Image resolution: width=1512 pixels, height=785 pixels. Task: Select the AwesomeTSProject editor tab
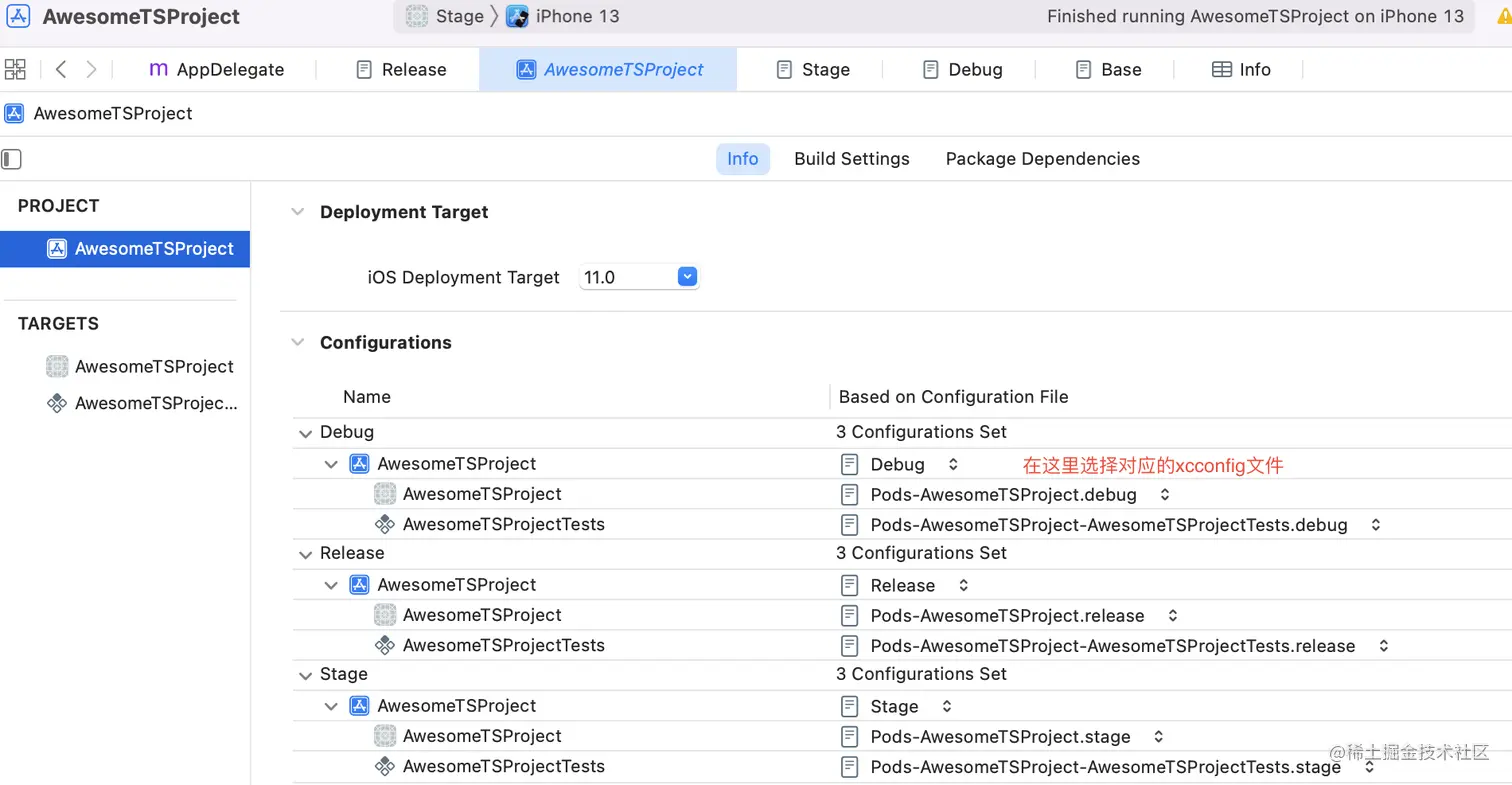[608, 69]
